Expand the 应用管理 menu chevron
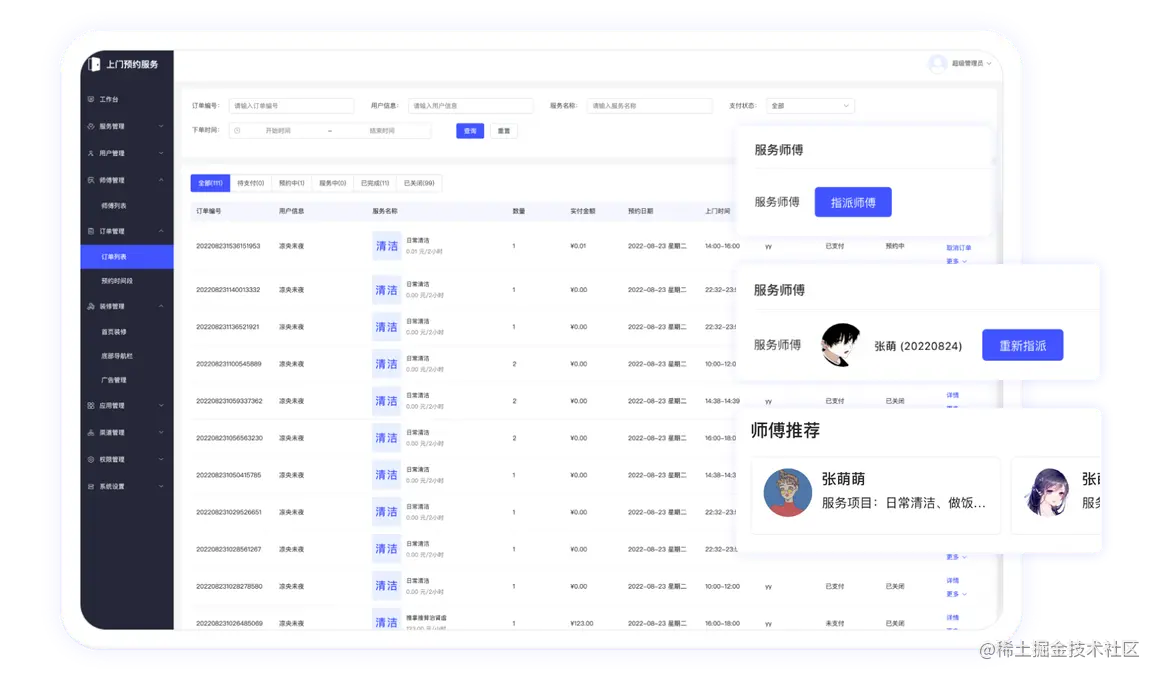1160x680 pixels. (x=161, y=405)
